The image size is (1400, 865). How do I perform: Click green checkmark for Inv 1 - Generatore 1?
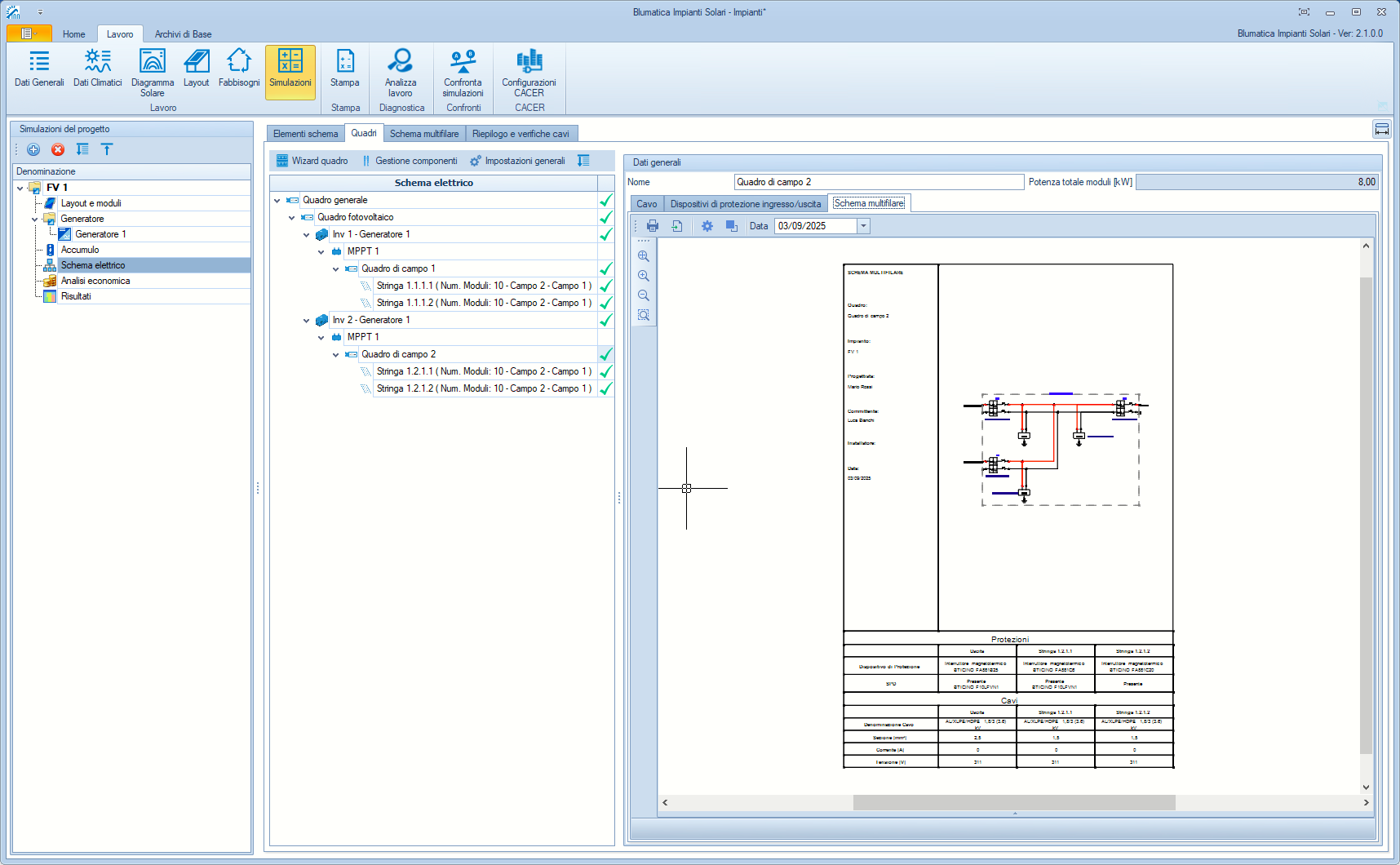pos(605,234)
